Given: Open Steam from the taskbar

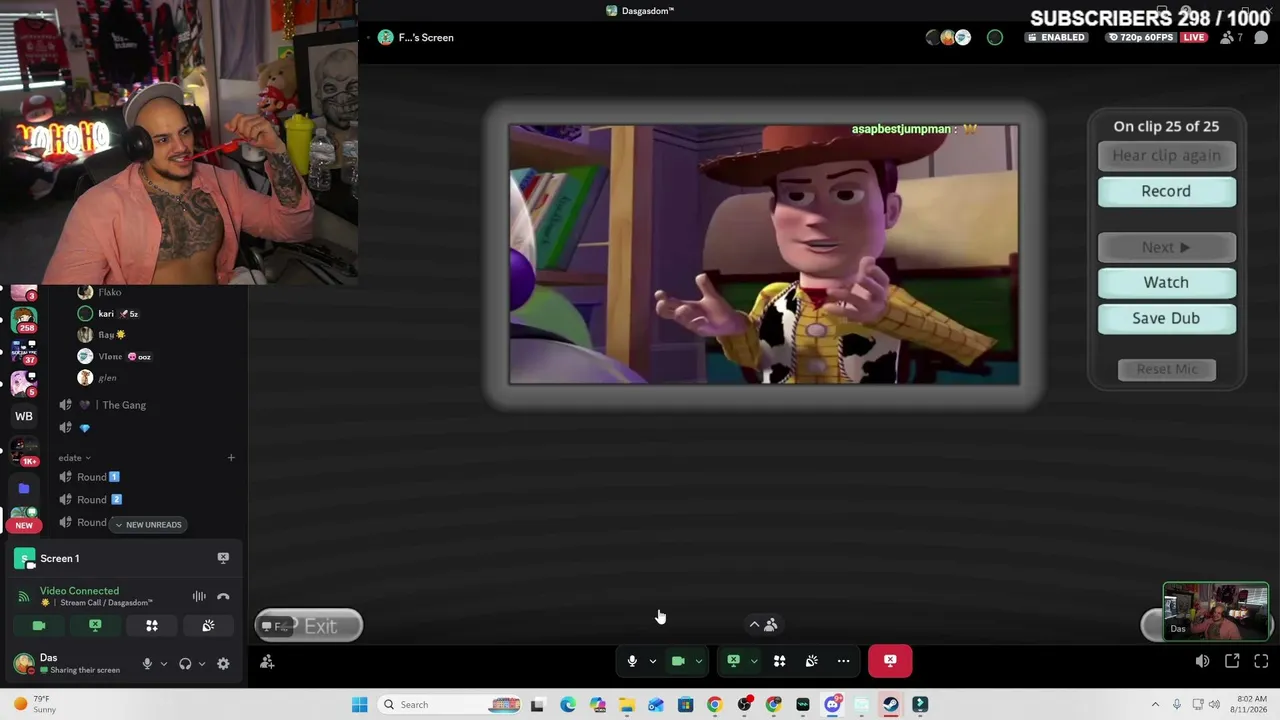Looking at the screenshot, I should [890, 705].
